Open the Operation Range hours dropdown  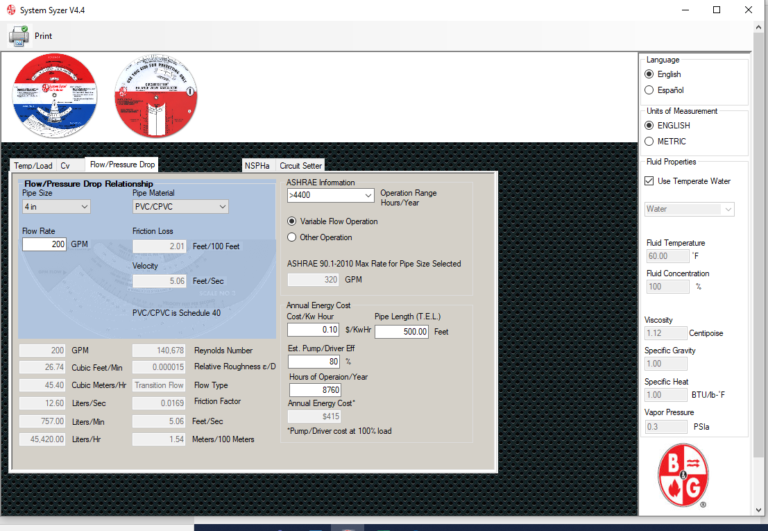point(330,196)
